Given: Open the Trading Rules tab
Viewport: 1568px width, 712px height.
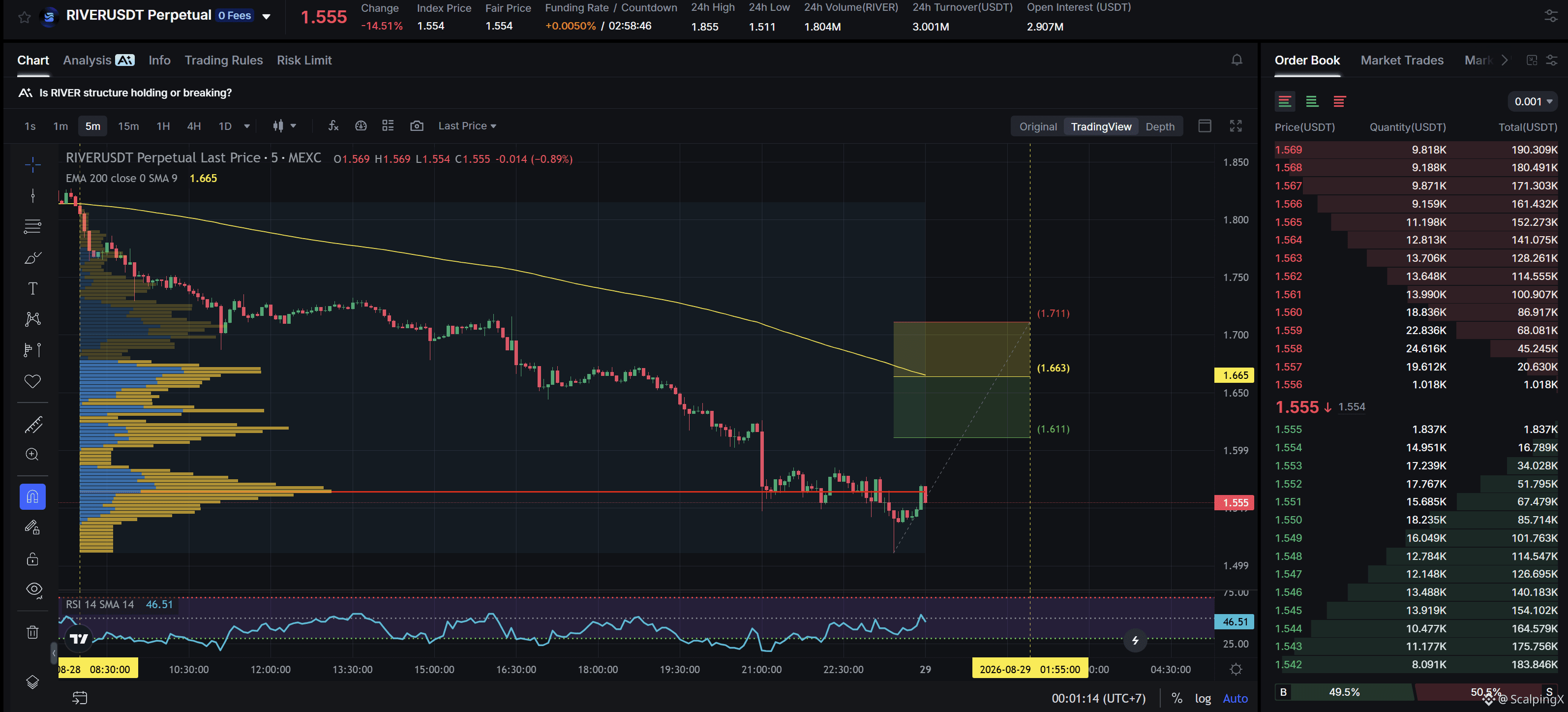Looking at the screenshot, I should pyautogui.click(x=223, y=61).
